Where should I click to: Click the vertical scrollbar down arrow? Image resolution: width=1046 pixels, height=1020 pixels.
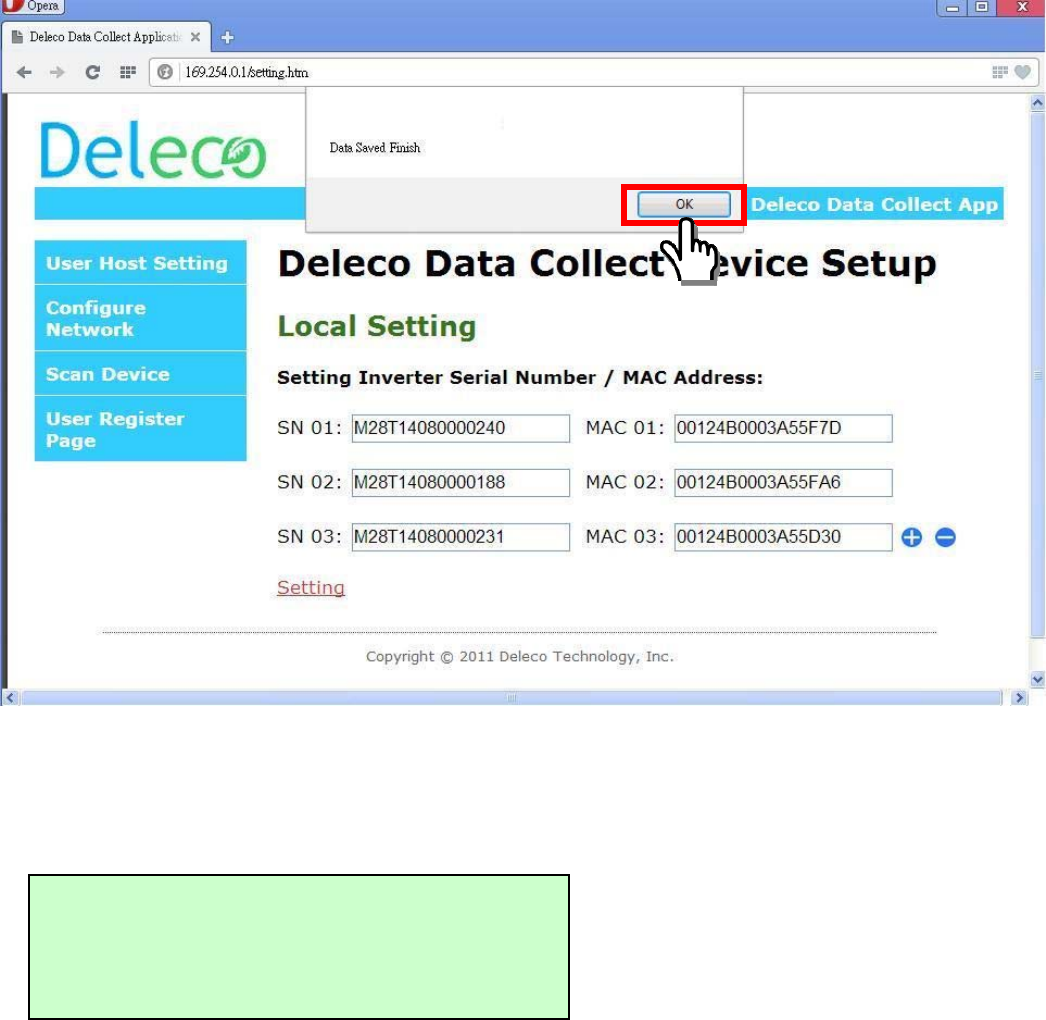[1037, 680]
